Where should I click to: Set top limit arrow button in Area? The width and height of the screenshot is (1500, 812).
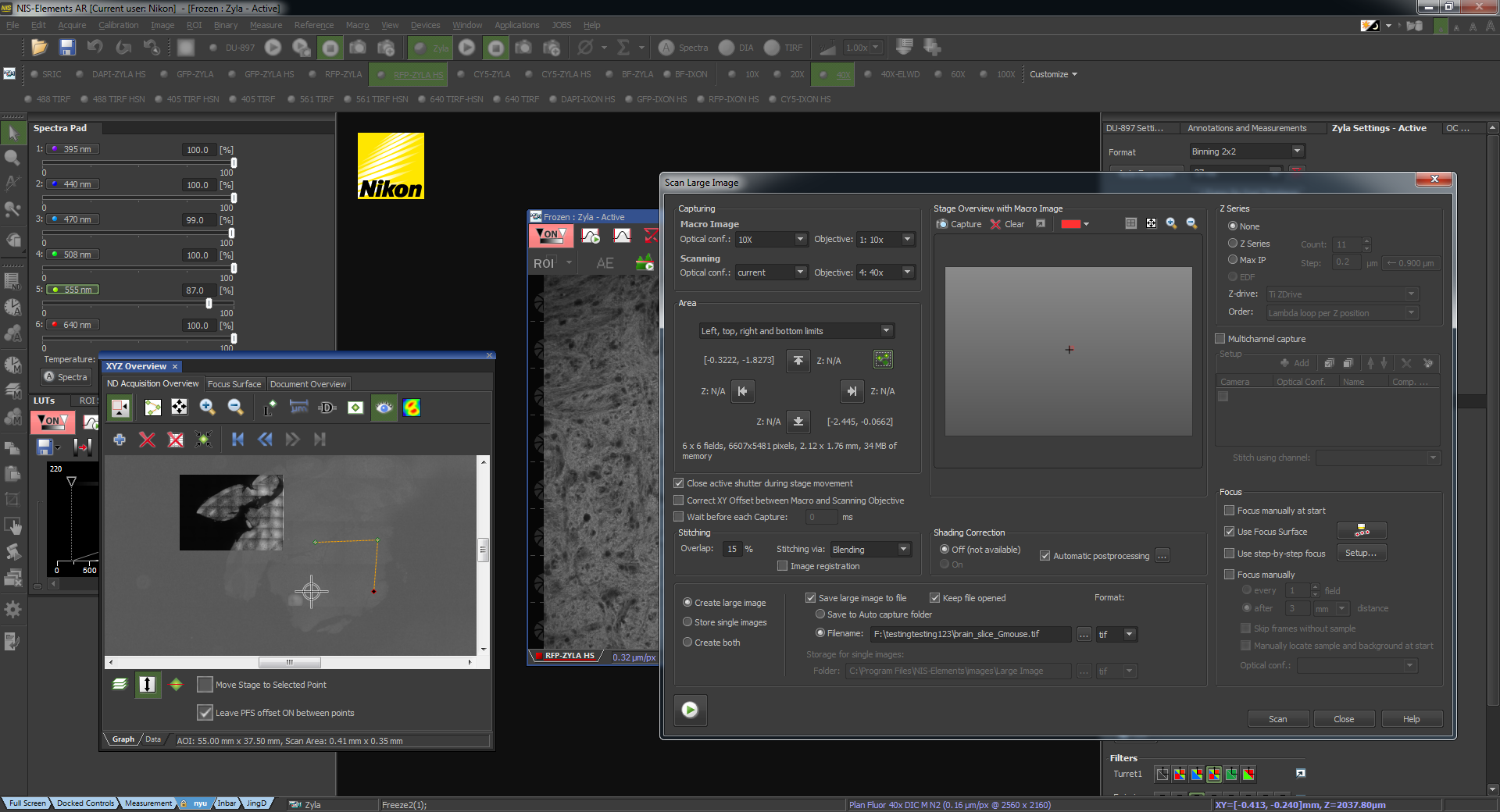pyautogui.click(x=798, y=360)
